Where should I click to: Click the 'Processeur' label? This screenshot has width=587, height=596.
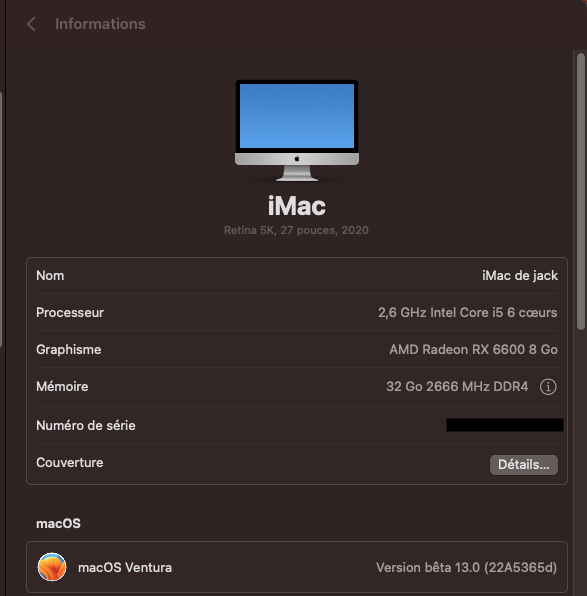[70, 312]
